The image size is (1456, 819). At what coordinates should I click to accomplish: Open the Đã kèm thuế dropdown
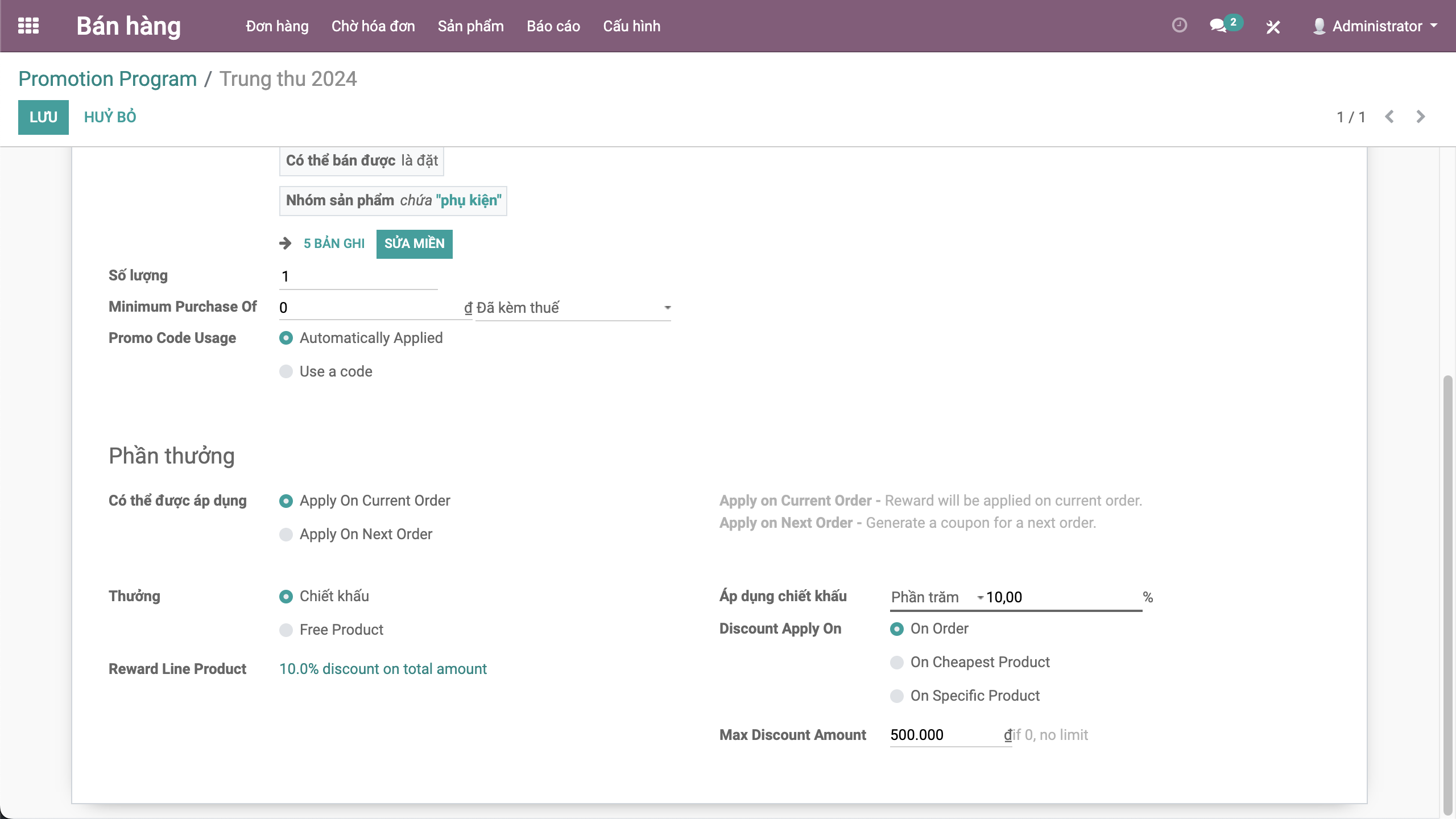click(x=573, y=308)
